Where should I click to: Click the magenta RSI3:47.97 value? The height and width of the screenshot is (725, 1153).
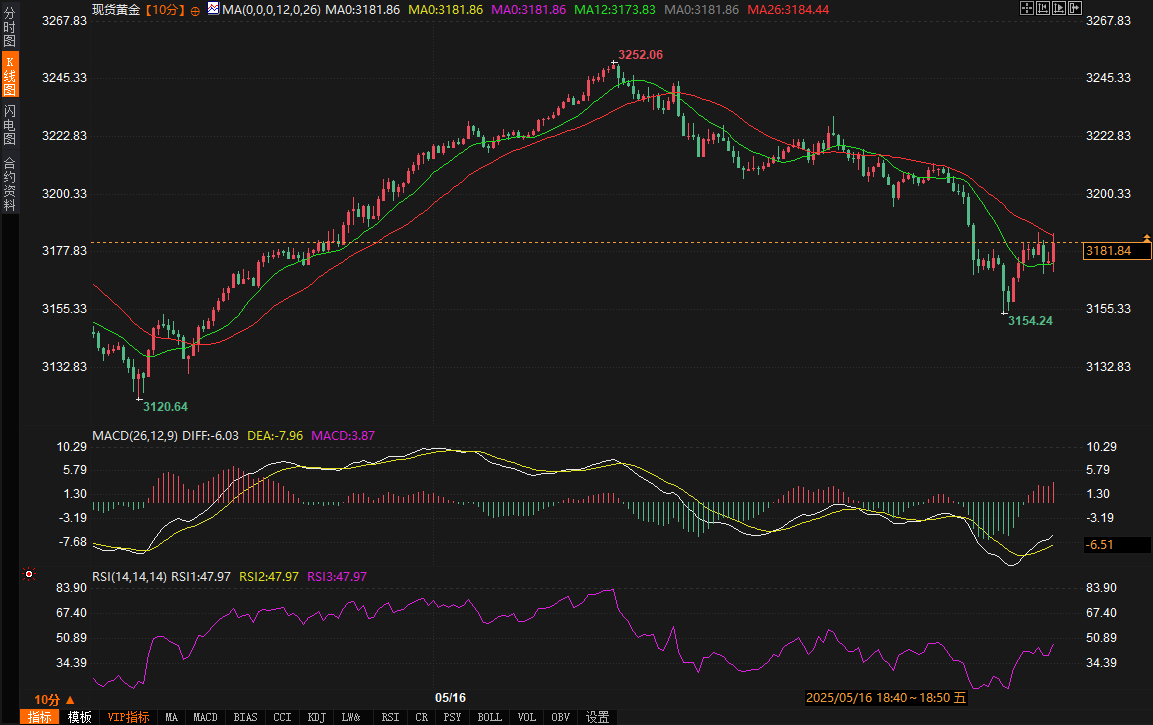[337, 577]
